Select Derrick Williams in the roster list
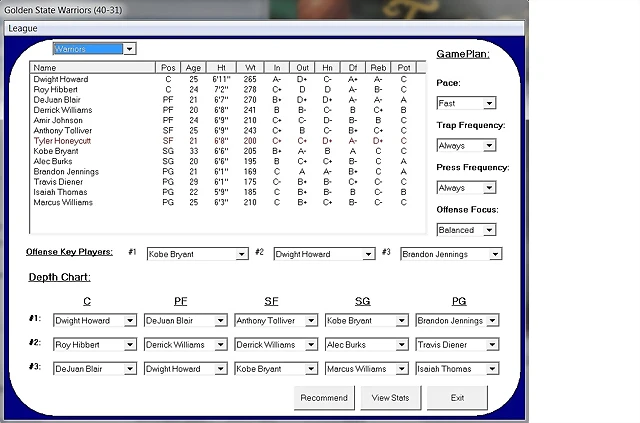 228,110
